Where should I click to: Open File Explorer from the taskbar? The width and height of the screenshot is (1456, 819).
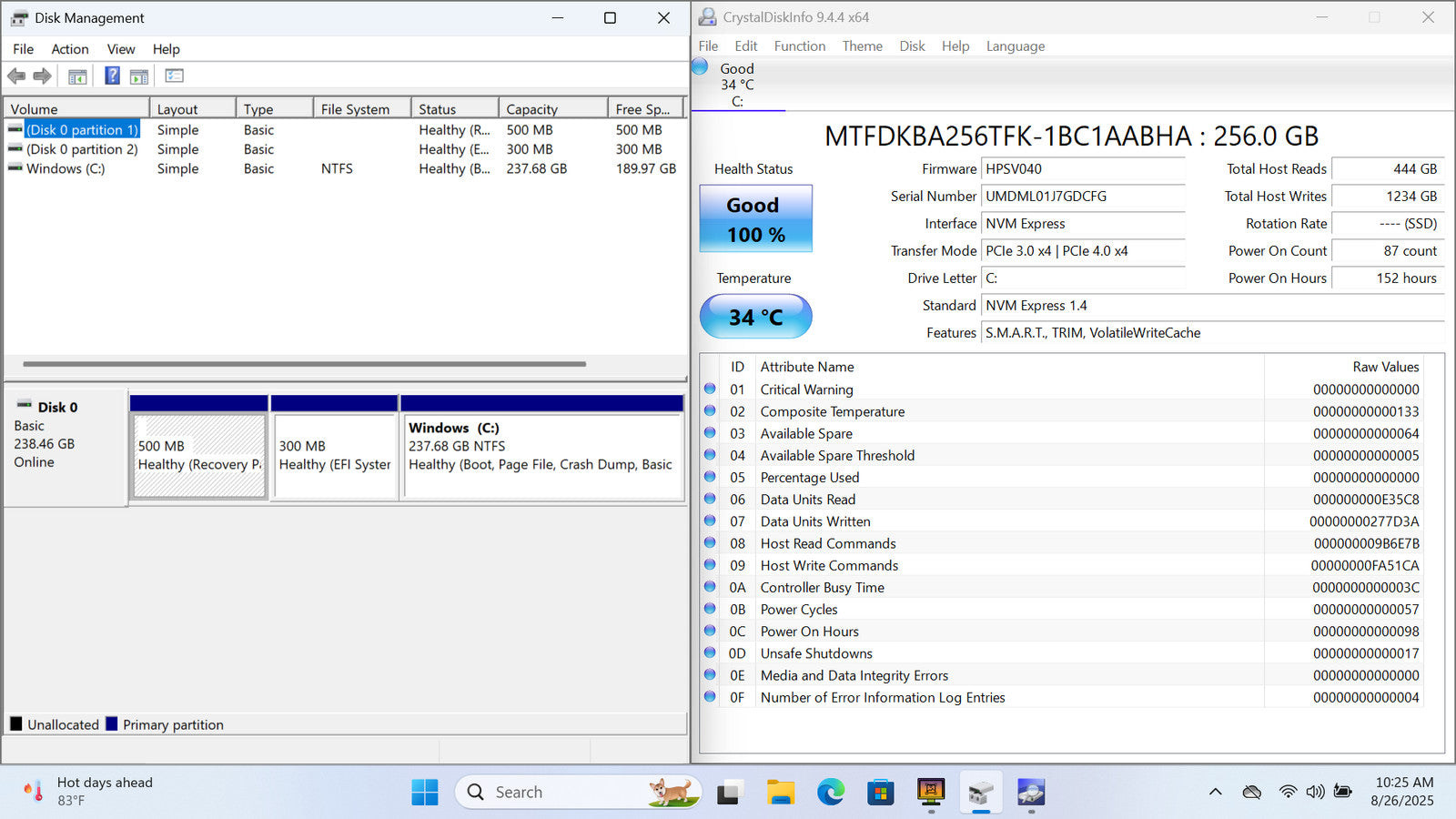(780, 793)
